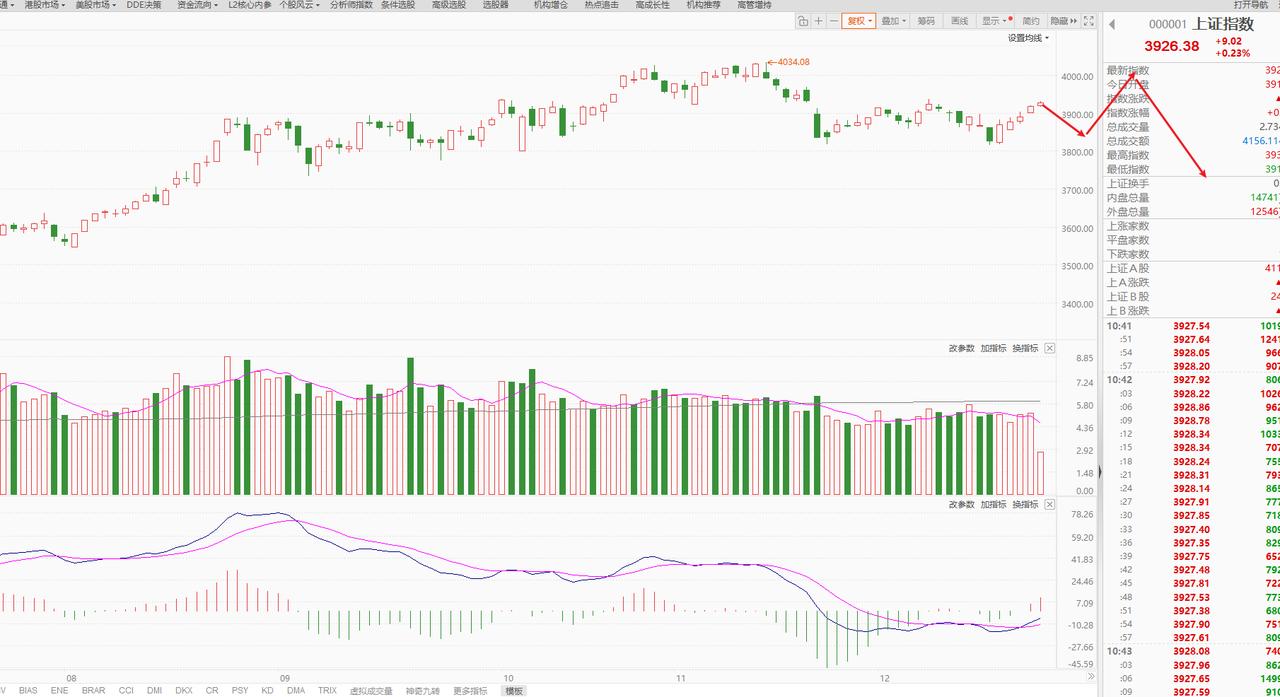Open 条件选股 menu item
The image size is (1280, 697).
click(397, 5)
